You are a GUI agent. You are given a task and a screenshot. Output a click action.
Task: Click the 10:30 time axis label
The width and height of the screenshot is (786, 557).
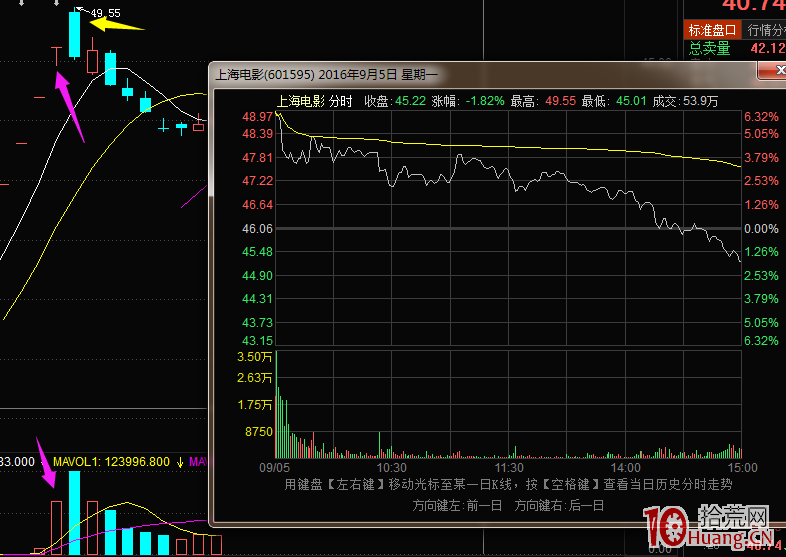391,468
